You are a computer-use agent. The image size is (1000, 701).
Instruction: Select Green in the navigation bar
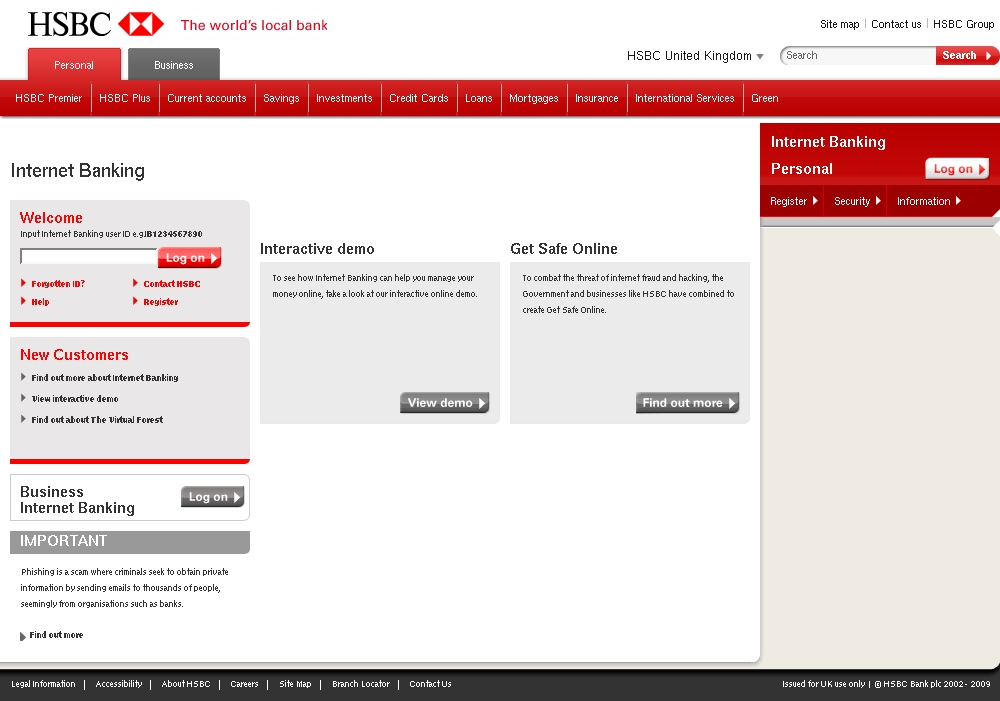[x=765, y=98]
